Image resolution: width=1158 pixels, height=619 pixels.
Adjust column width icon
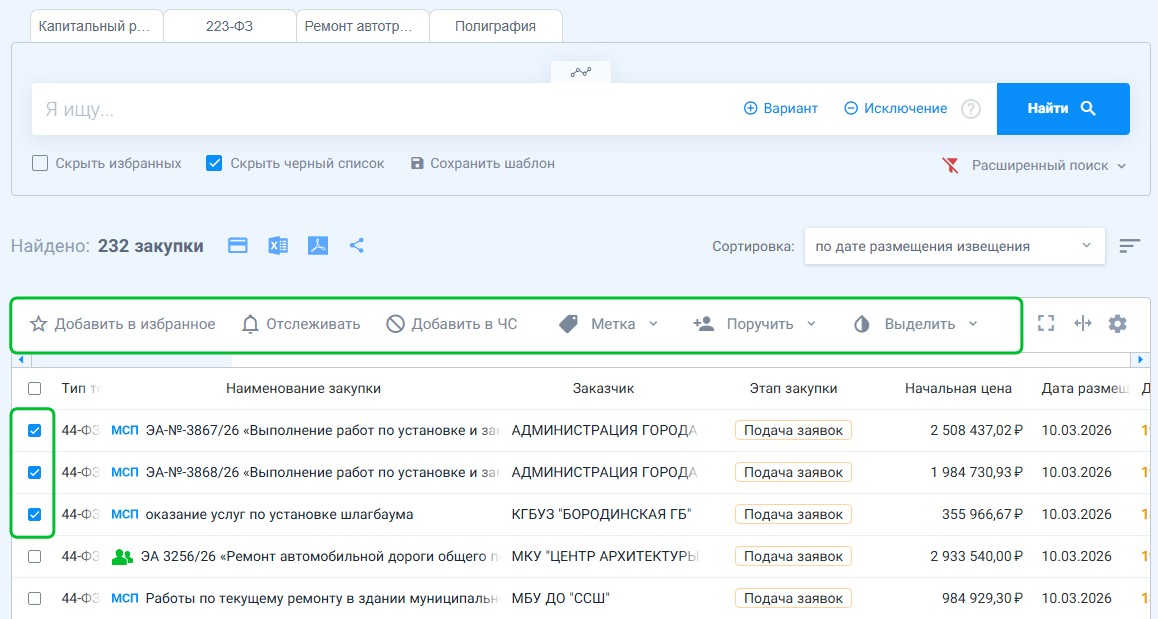(1083, 324)
